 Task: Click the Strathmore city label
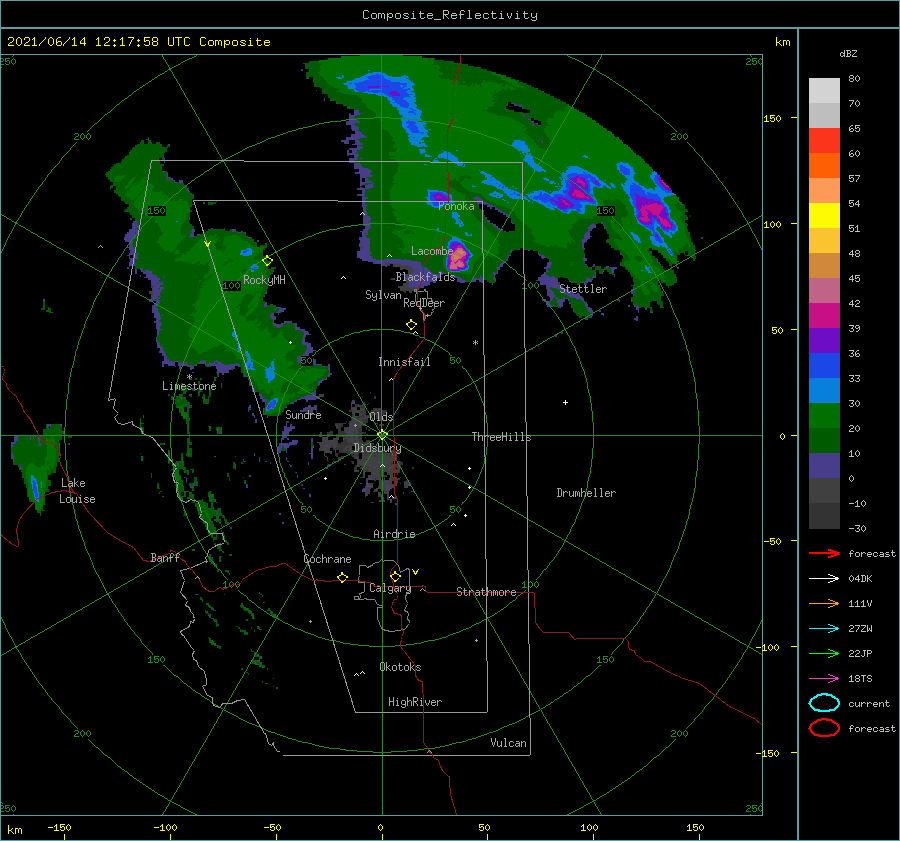[486, 592]
